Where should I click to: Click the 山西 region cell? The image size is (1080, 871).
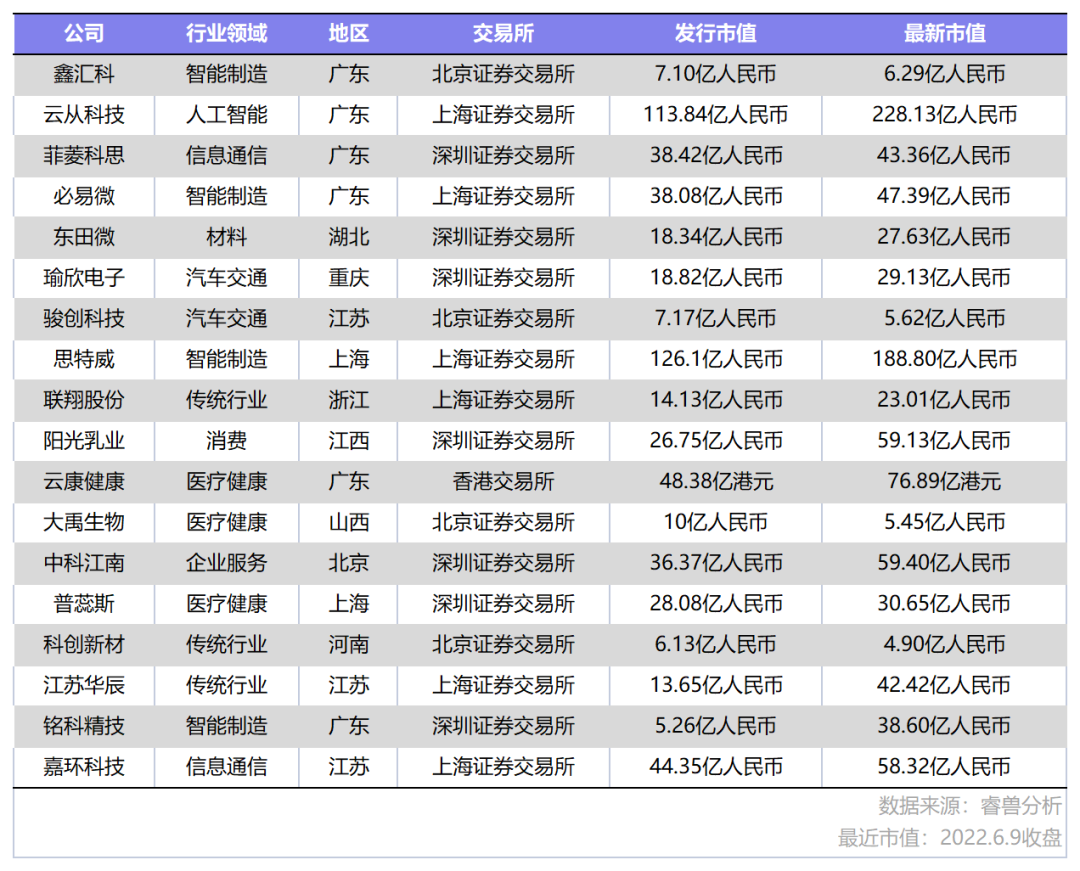point(349,522)
